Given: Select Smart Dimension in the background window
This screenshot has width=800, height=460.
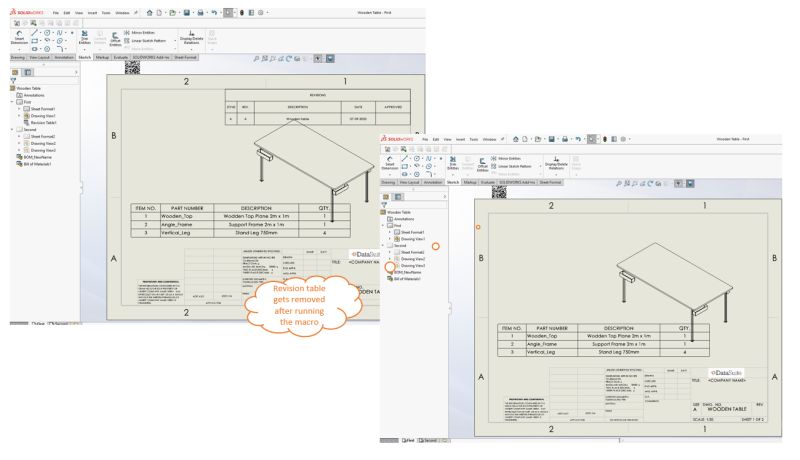Looking at the screenshot, I should (19, 37).
